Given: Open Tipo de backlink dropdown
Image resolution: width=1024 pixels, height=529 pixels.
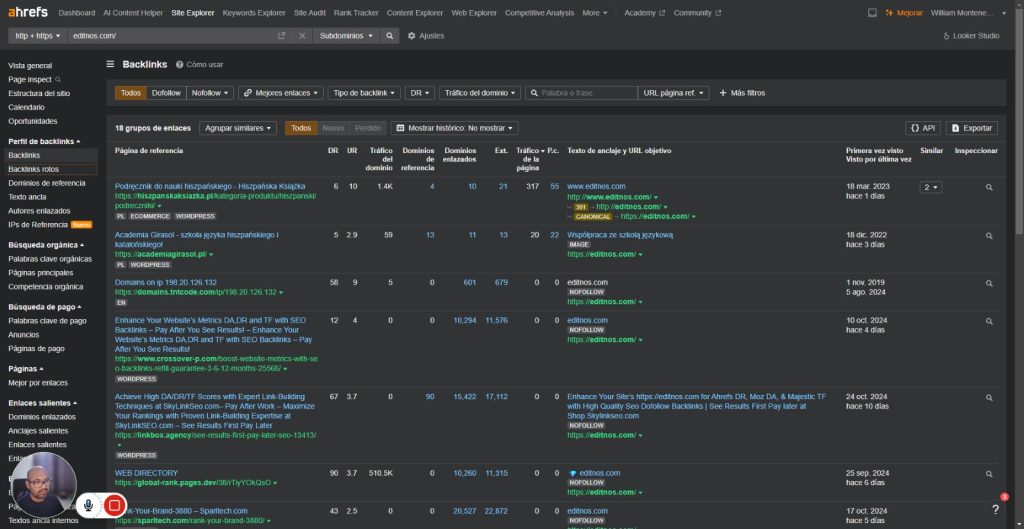Looking at the screenshot, I should [364, 93].
